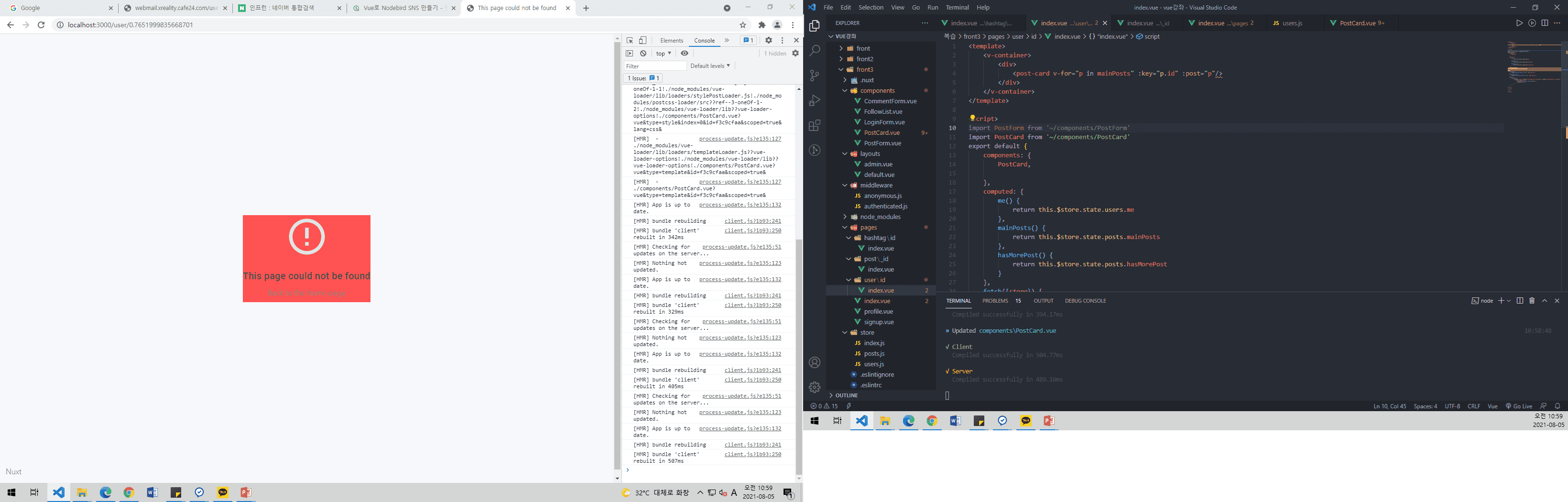
Task: Collapse the components folder in Explorer
Action: 877,91
